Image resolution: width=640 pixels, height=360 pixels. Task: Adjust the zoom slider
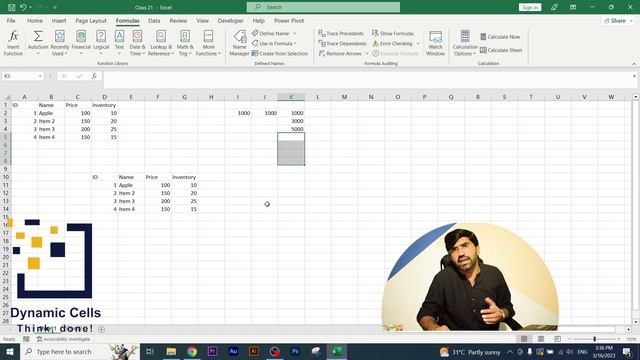tap(594, 339)
